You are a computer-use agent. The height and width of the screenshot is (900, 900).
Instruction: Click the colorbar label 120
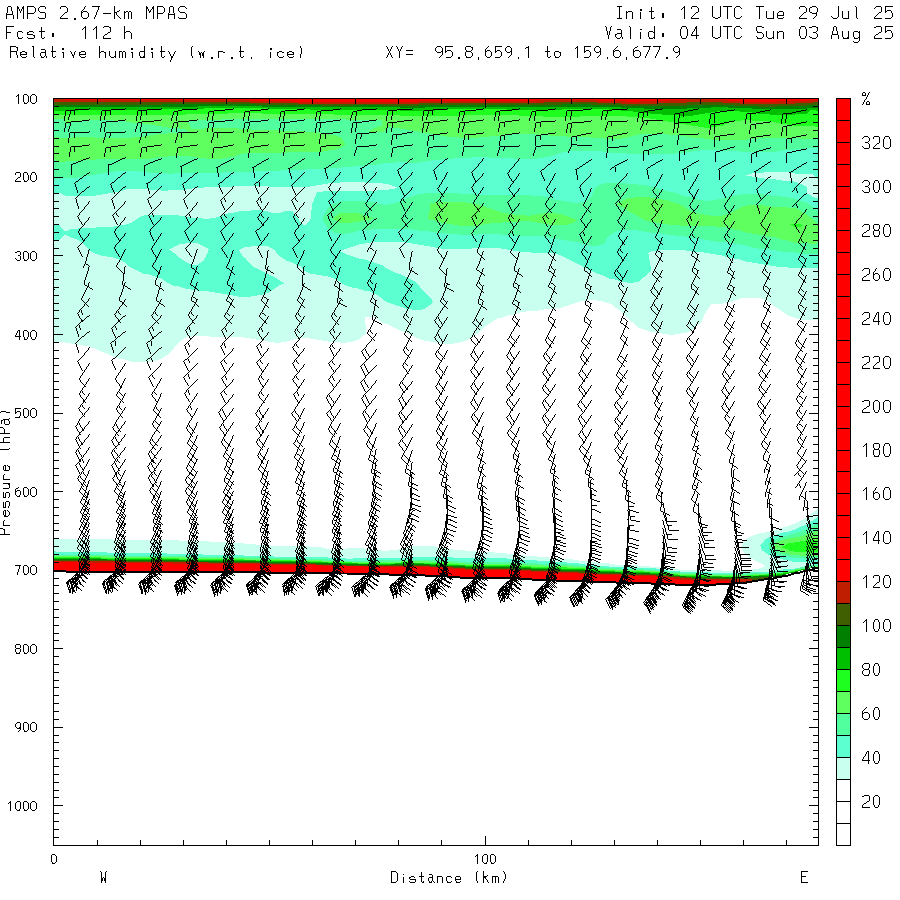click(x=876, y=582)
